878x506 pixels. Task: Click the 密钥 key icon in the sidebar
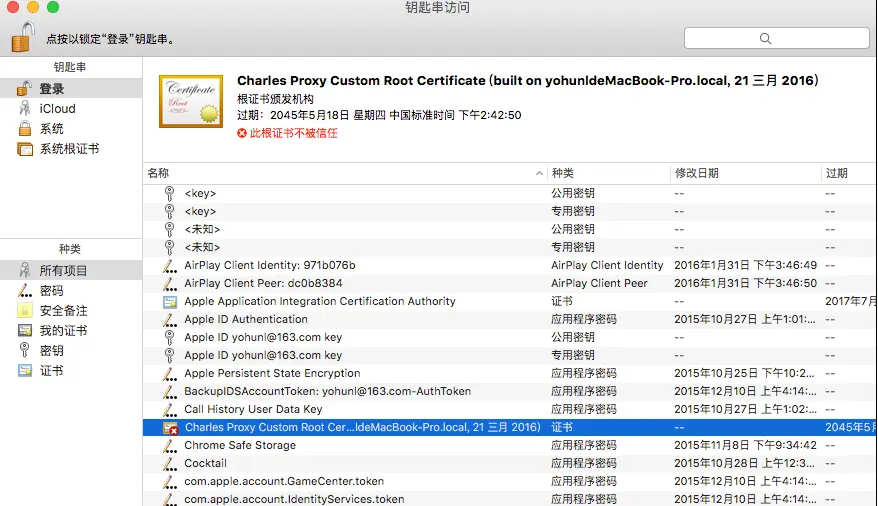coord(24,350)
